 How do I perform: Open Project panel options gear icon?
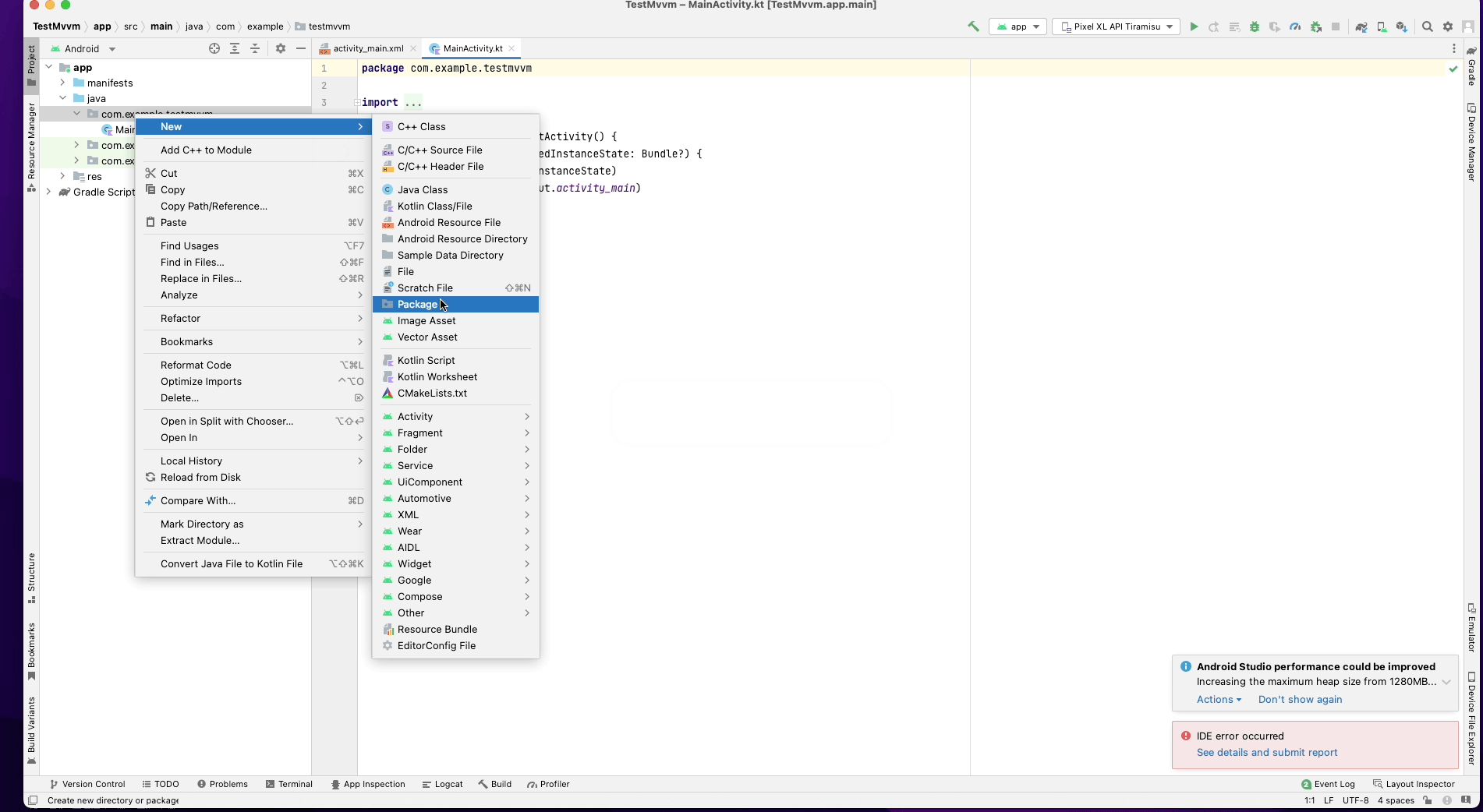281,48
